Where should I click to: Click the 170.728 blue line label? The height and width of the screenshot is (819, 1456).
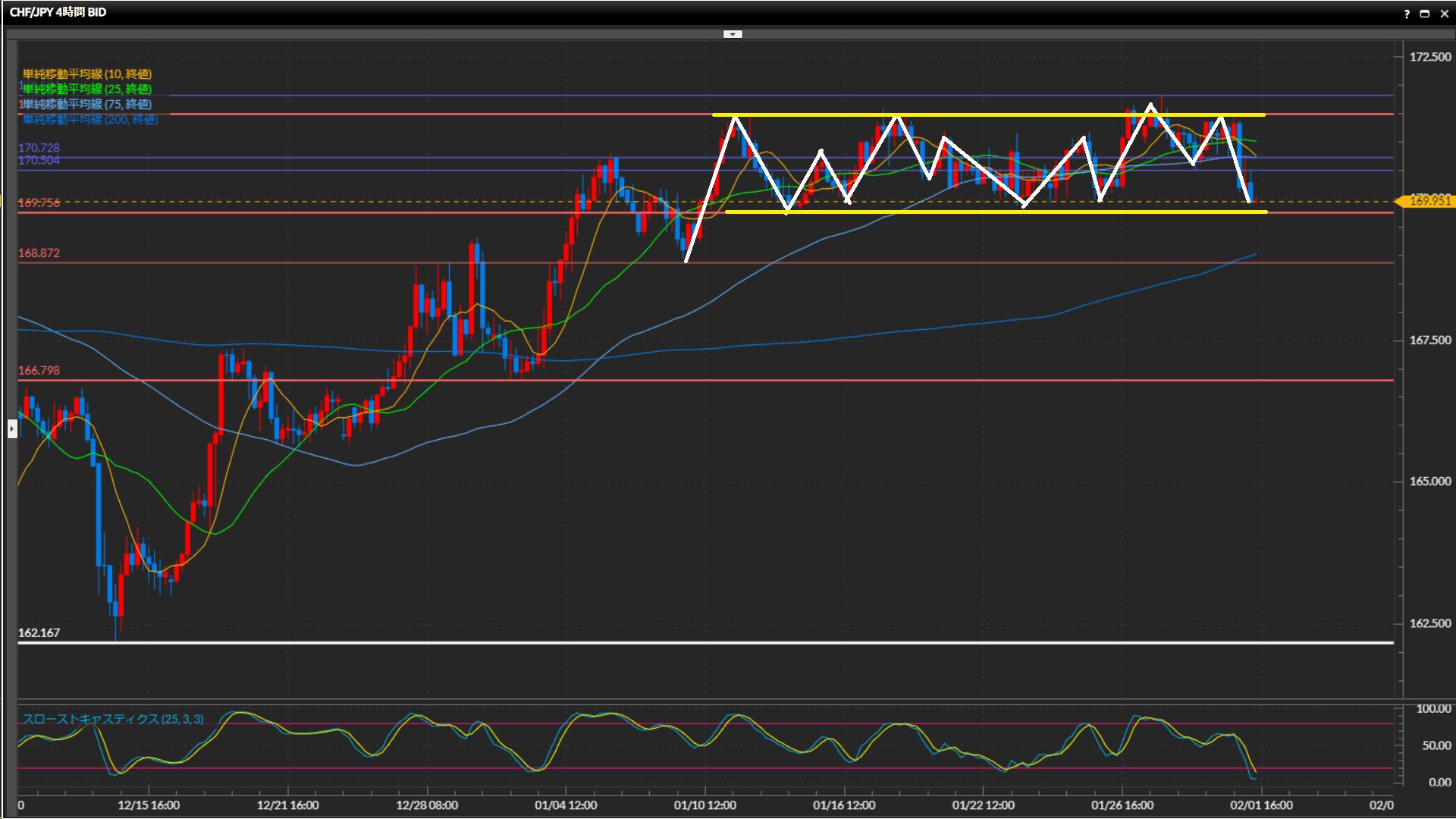tap(39, 147)
